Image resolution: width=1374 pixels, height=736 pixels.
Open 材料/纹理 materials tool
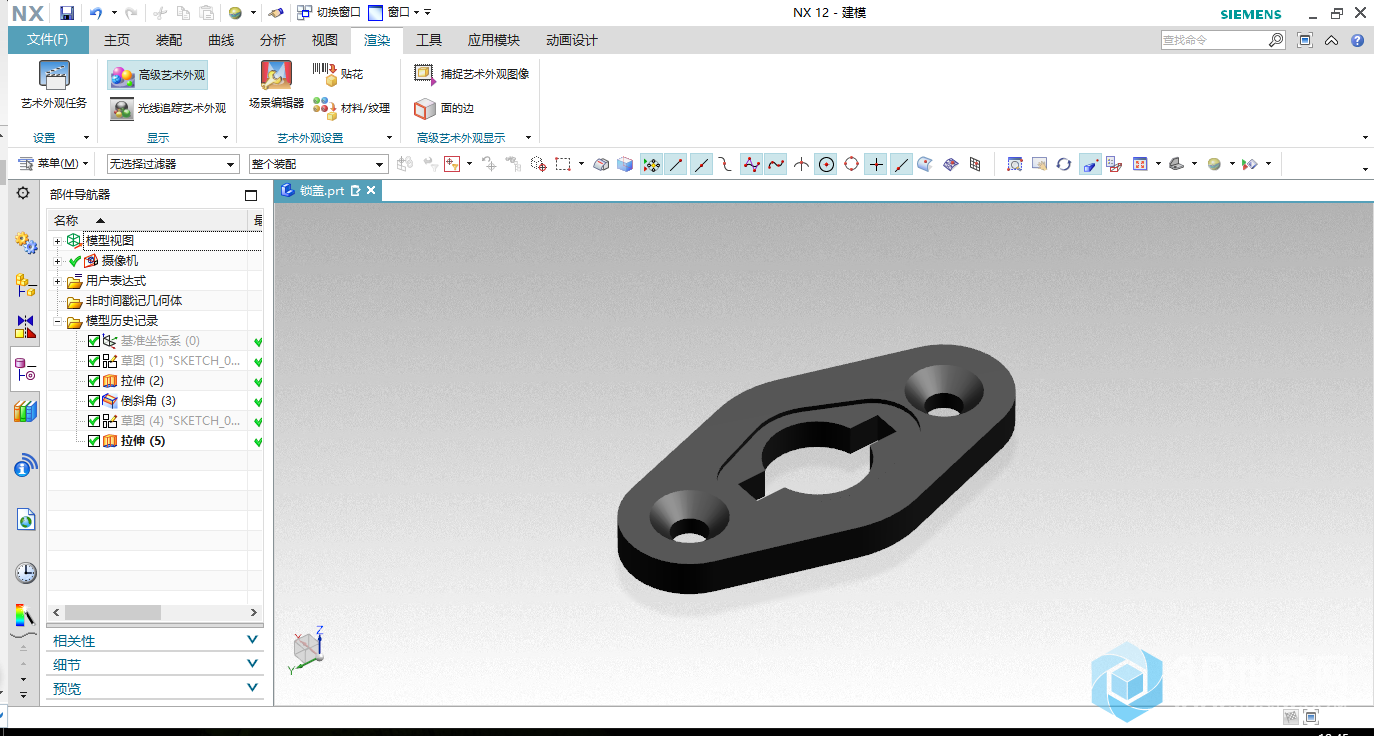click(351, 107)
